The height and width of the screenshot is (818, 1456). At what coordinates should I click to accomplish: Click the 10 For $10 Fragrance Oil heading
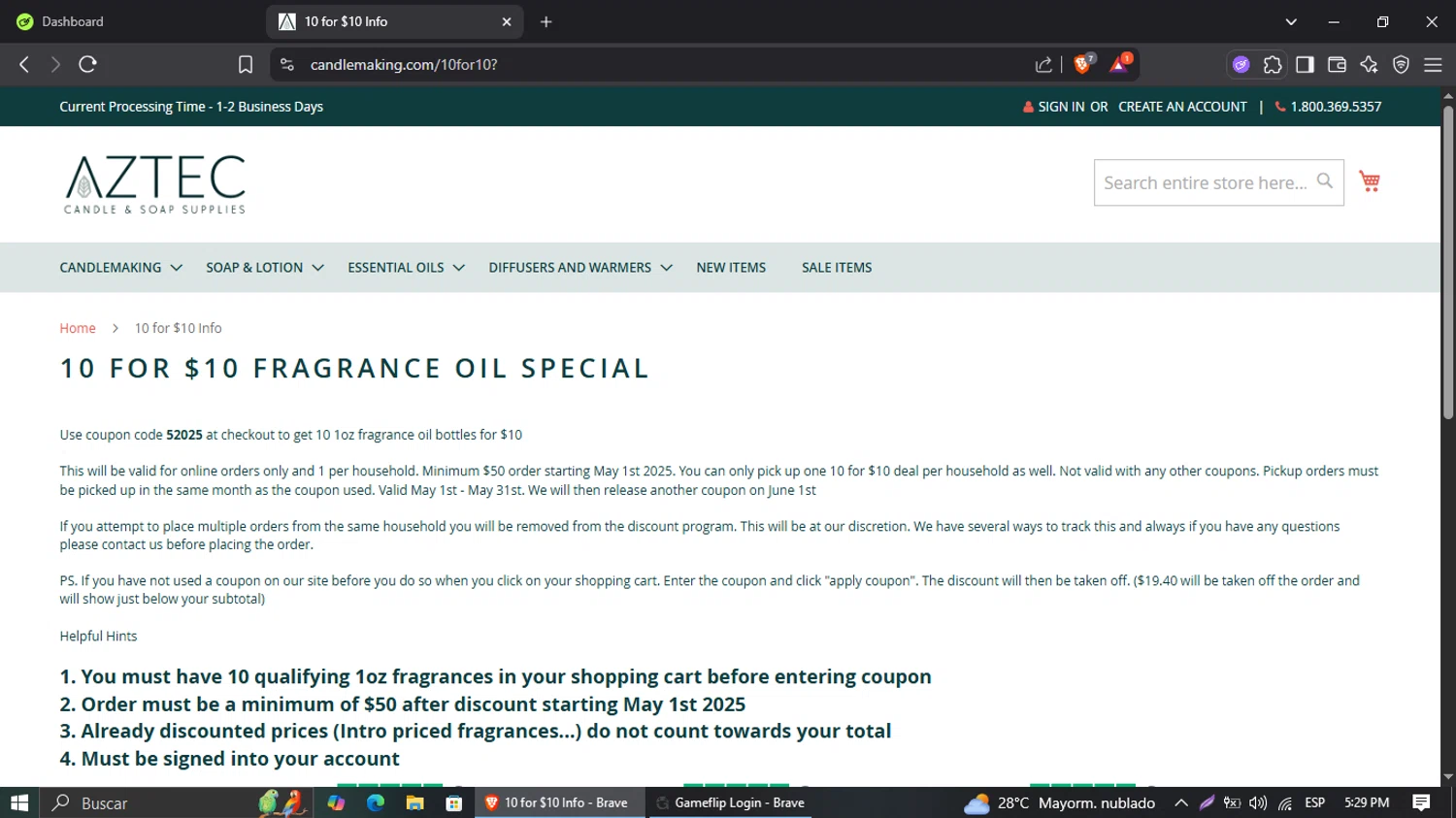[354, 369]
